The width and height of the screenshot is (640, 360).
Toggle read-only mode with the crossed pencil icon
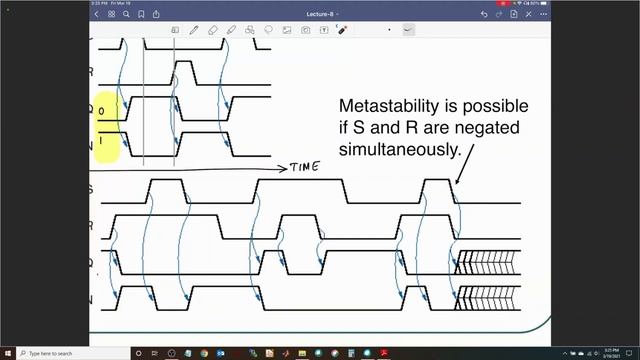(529, 14)
